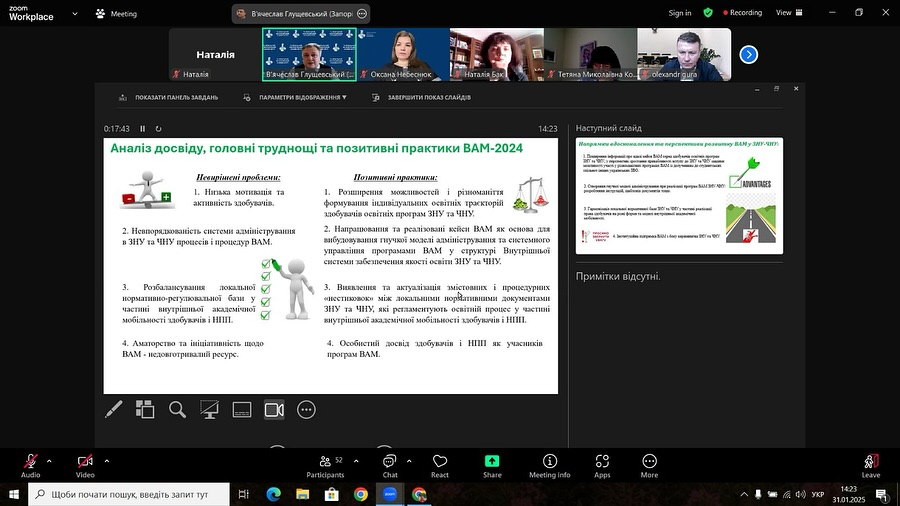
Task: Black out slideshow screen icon
Action: point(210,410)
